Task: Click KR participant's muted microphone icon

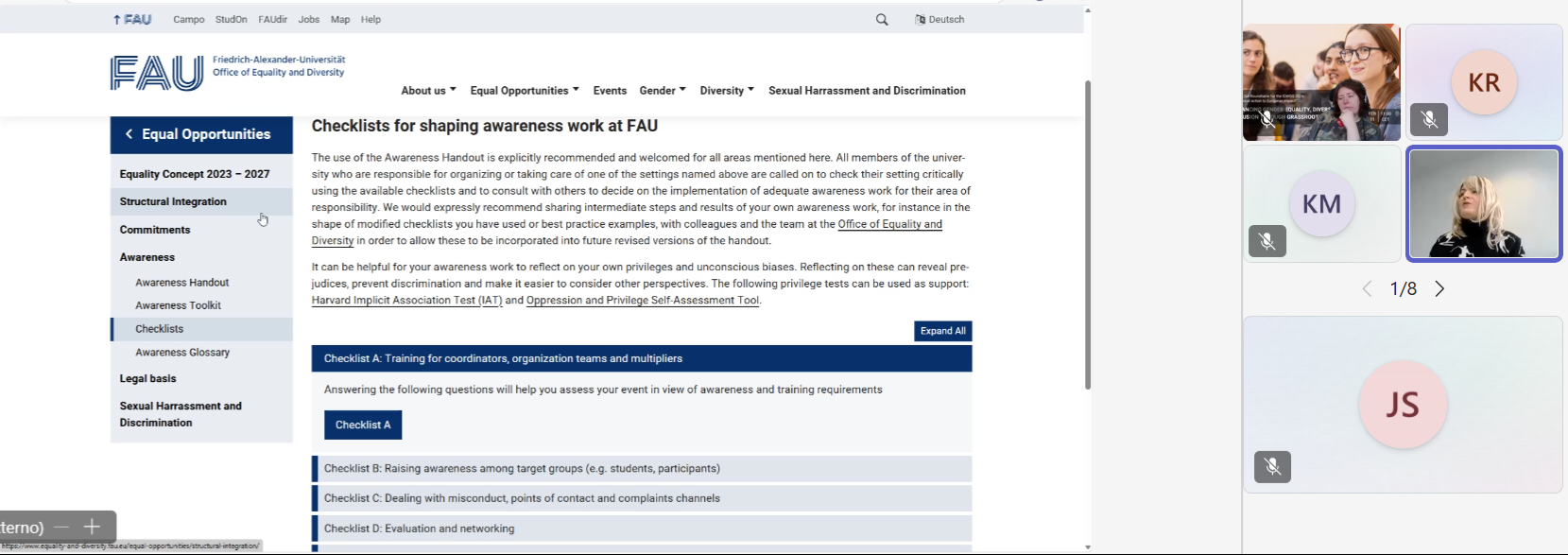Action: click(x=1429, y=120)
